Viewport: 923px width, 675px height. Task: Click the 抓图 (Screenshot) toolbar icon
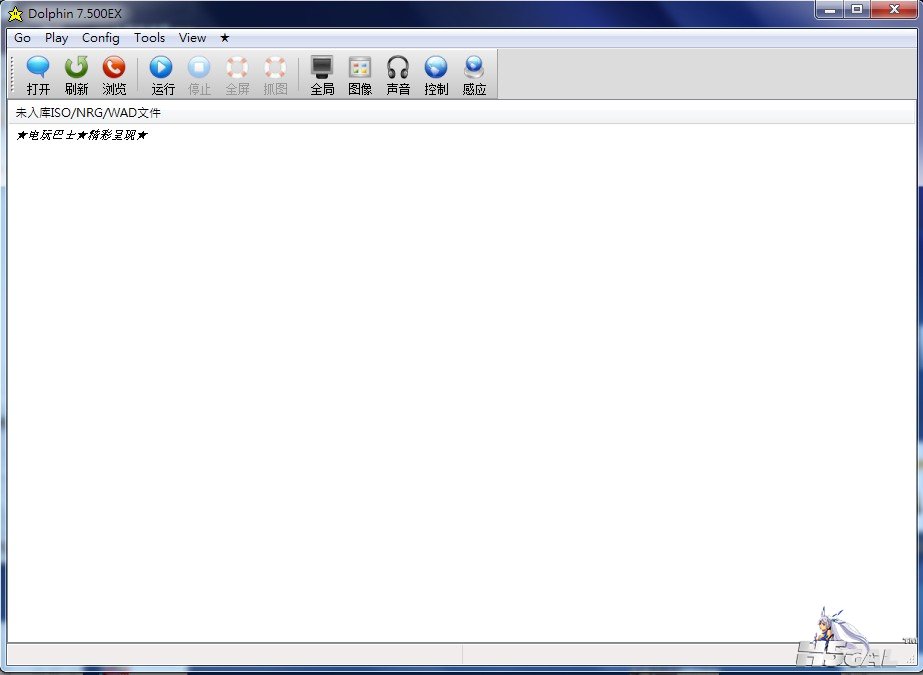[275, 75]
